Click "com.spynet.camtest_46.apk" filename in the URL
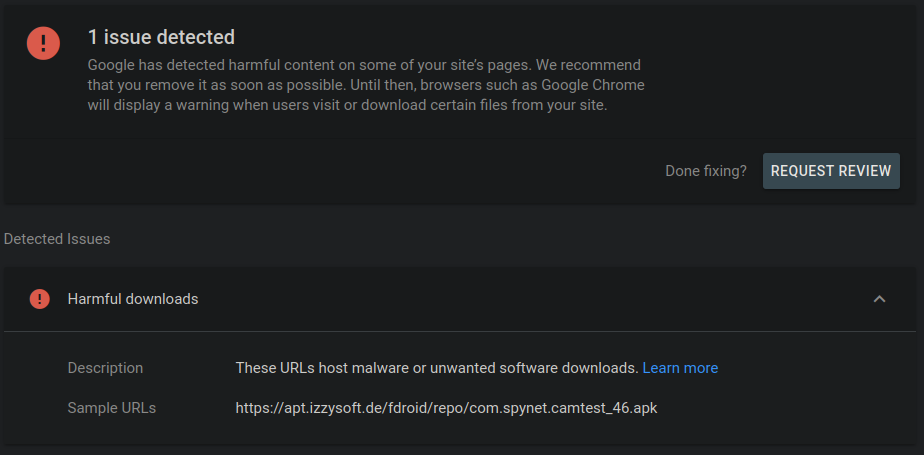The height and width of the screenshot is (455, 924). 563,408
